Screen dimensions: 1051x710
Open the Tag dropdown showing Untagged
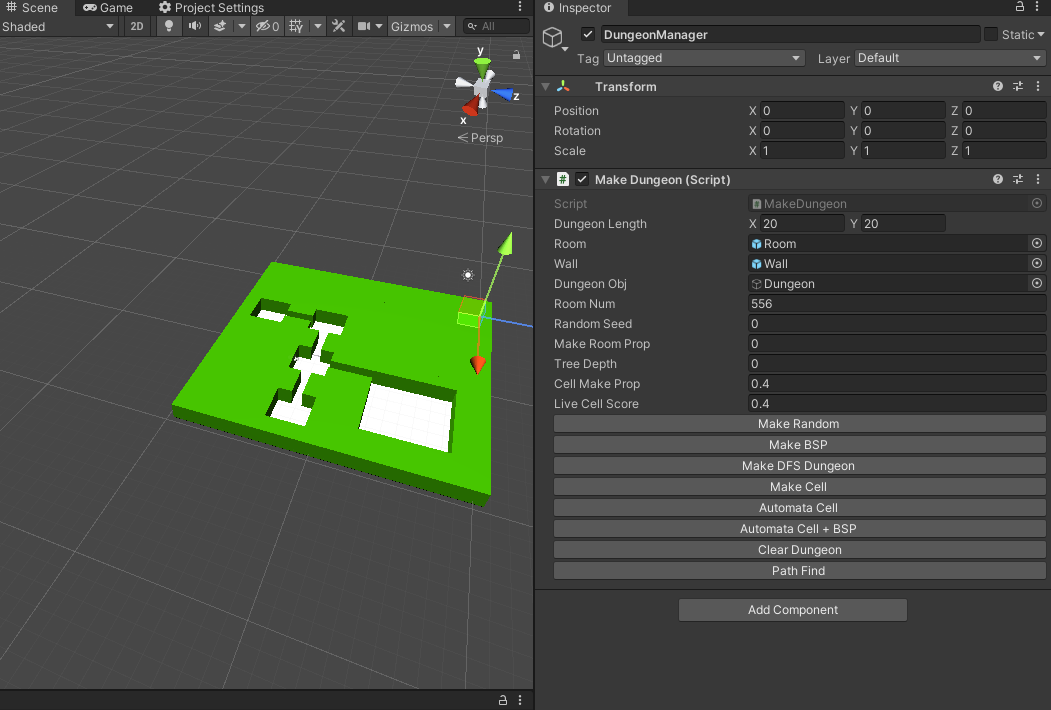704,58
